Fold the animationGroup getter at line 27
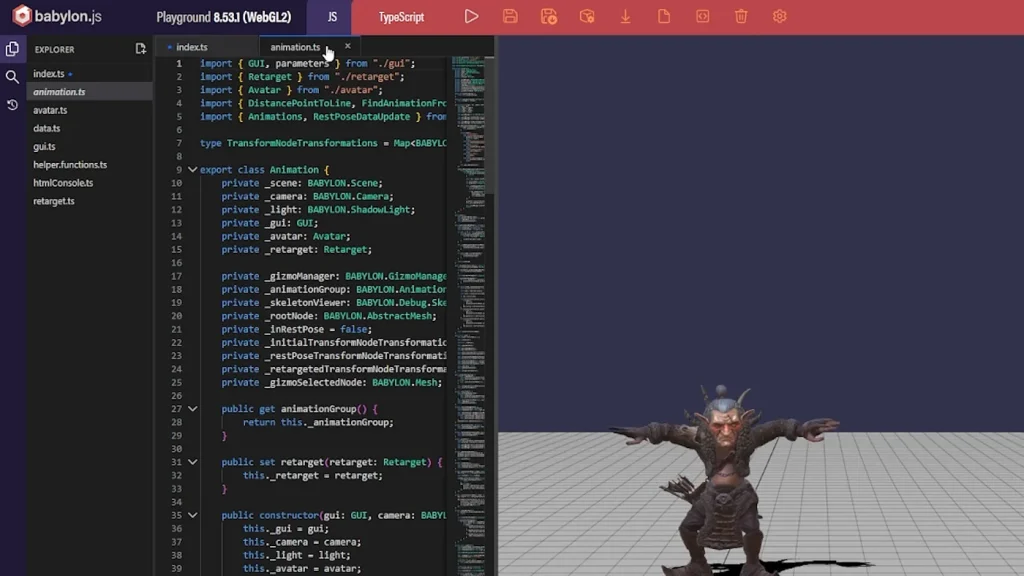 click(x=193, y=409)
